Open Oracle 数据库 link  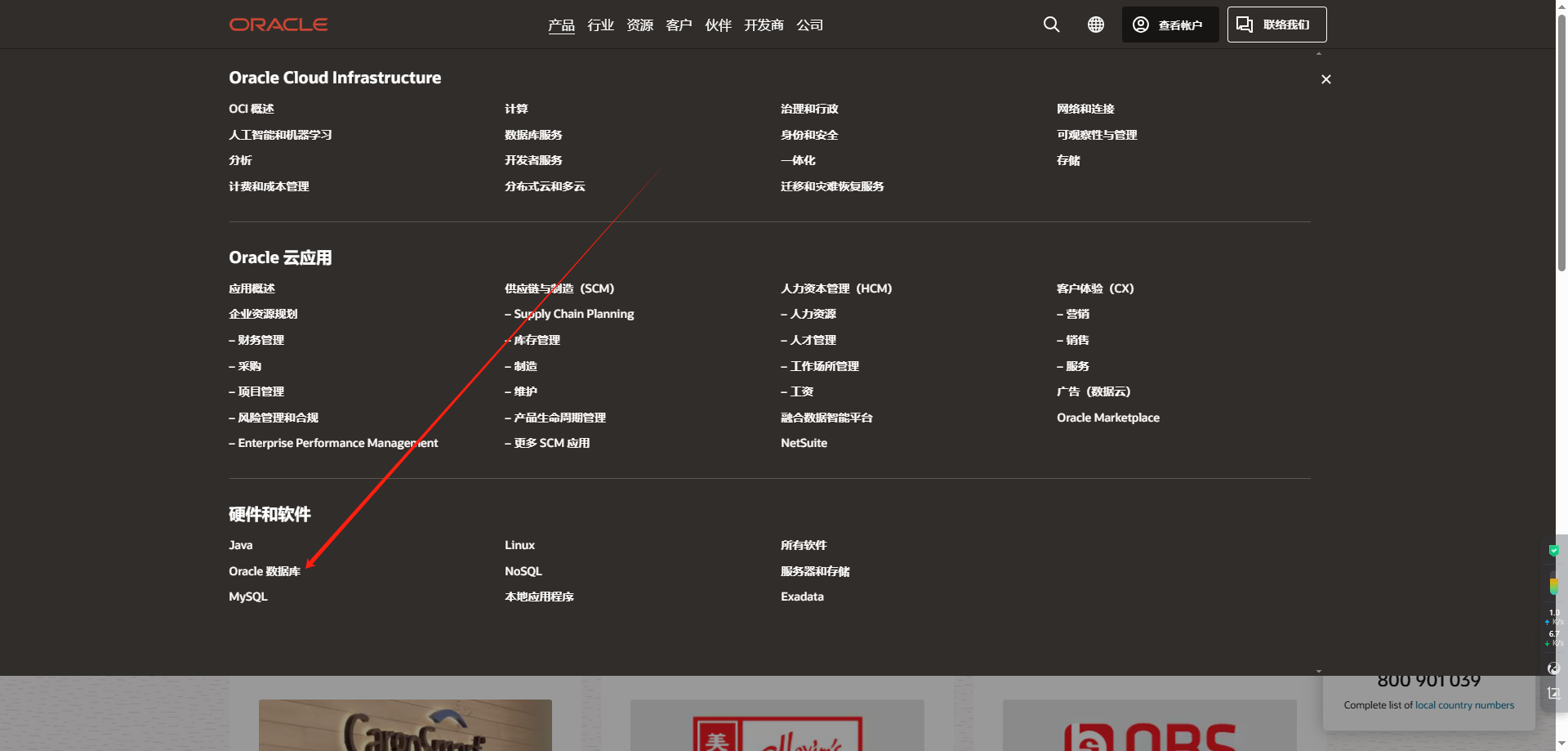pos(265,571)
